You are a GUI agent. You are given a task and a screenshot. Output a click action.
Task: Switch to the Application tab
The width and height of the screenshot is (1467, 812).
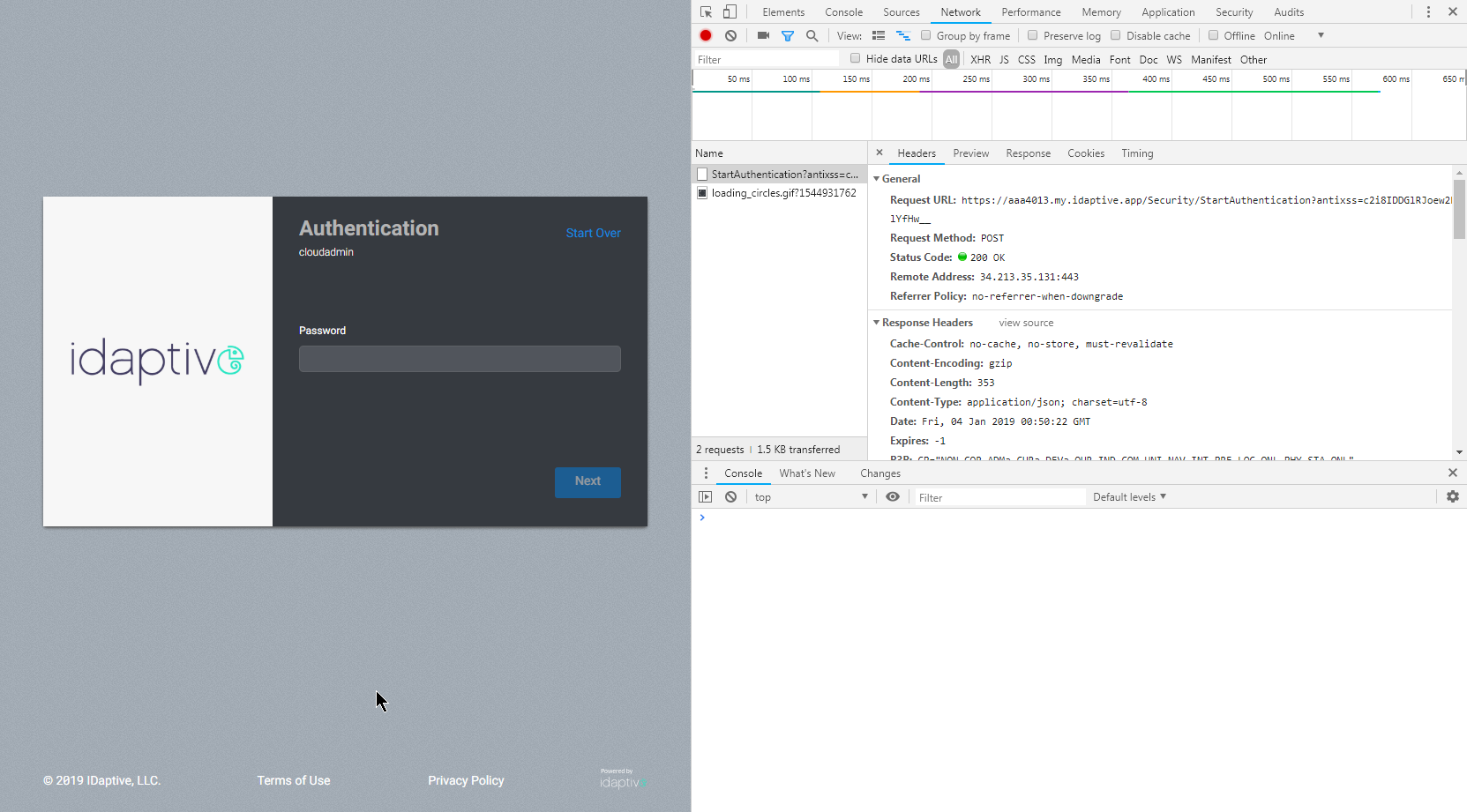pos(1168,12)
